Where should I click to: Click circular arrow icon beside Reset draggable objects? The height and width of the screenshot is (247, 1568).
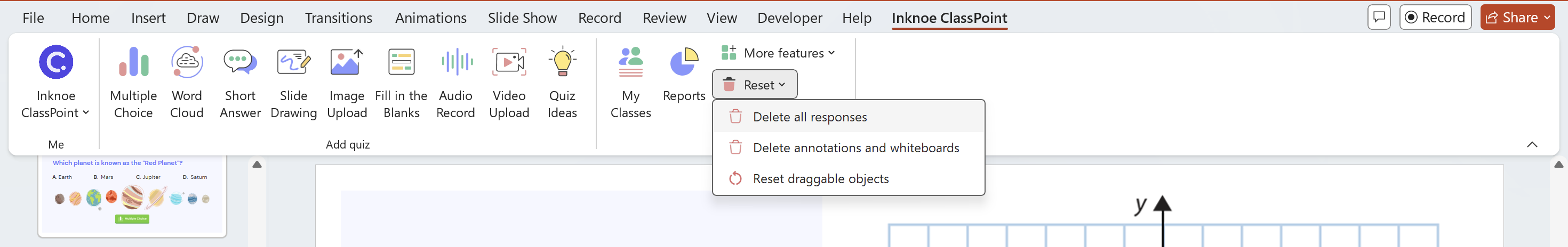coord(735,178)
